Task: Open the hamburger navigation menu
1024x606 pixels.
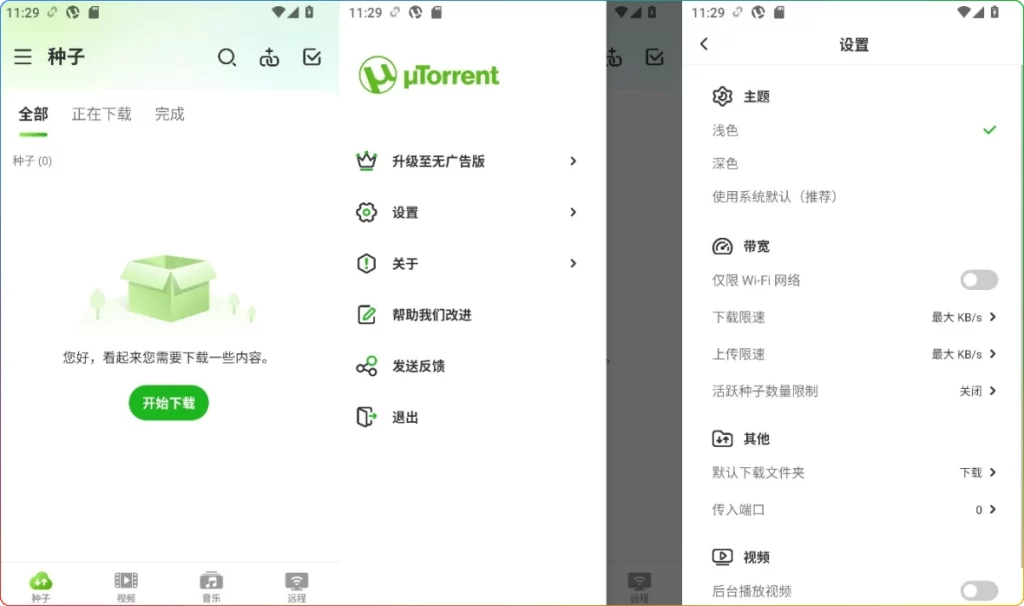Action: click(x=23, y=57)
